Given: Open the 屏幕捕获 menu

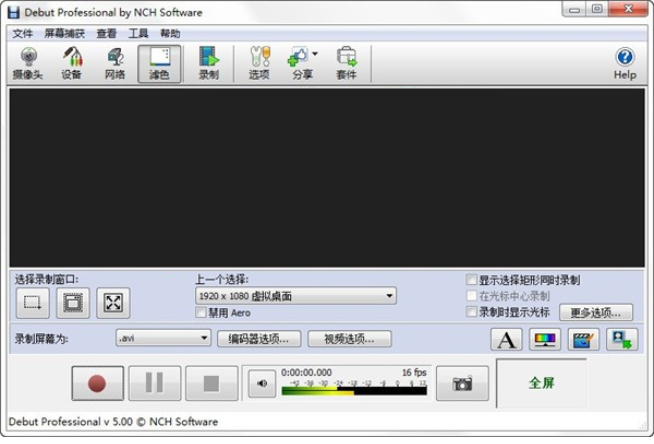Looking at the screenshot, I should (x=65, y=33).
